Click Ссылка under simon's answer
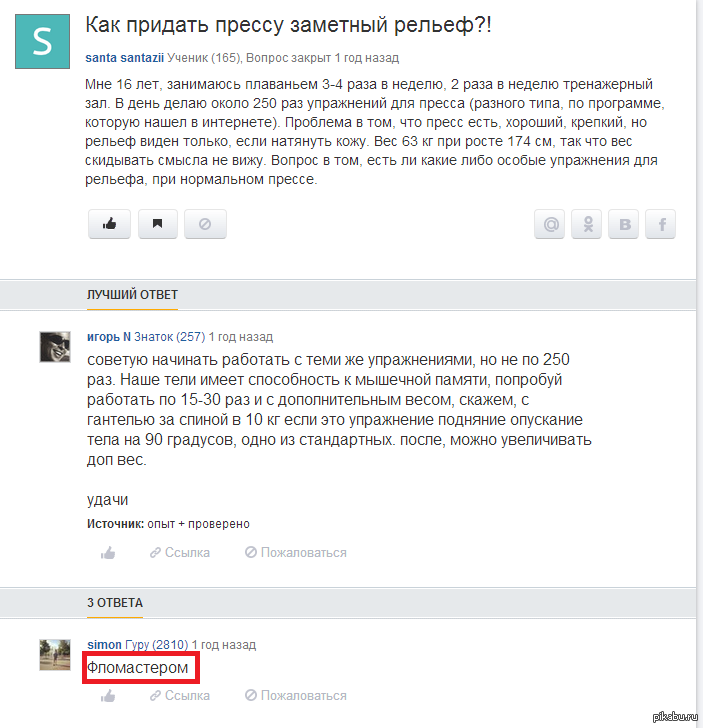Screen dimensions: 703x728 [180, 696]
